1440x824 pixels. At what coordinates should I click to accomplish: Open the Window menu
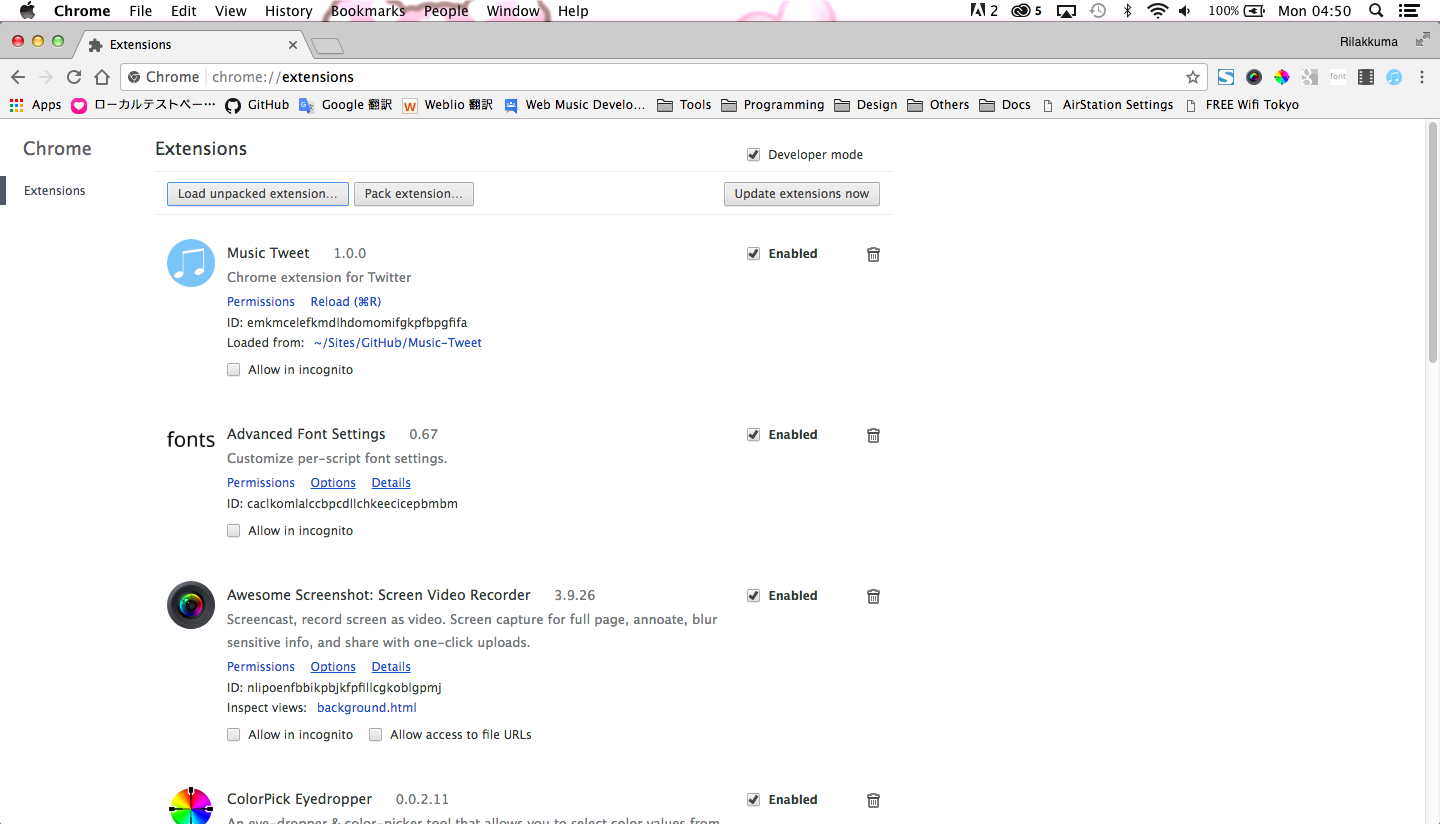tap(513, 11)
